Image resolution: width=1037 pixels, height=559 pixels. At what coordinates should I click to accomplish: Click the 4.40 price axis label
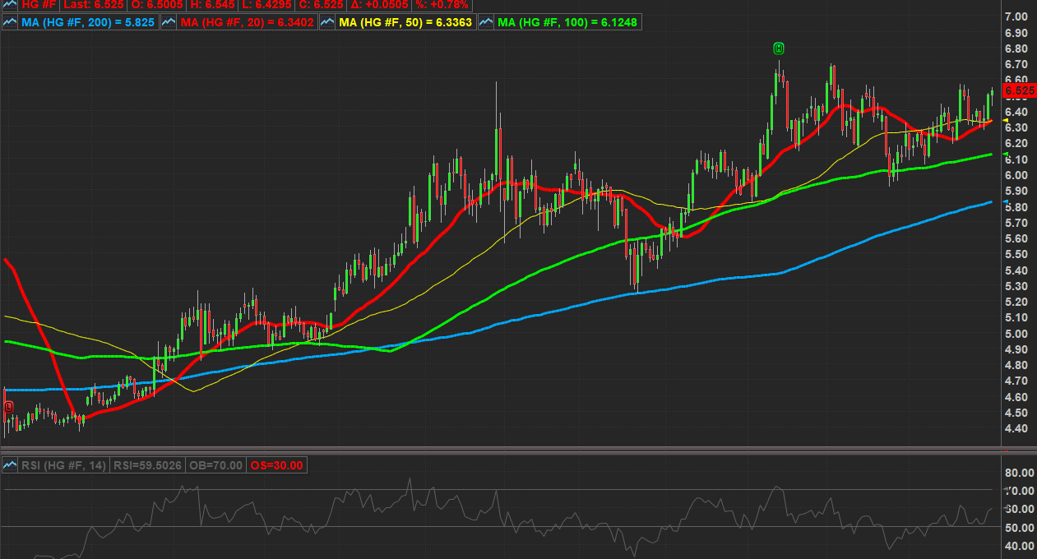tap(1016, 429)
